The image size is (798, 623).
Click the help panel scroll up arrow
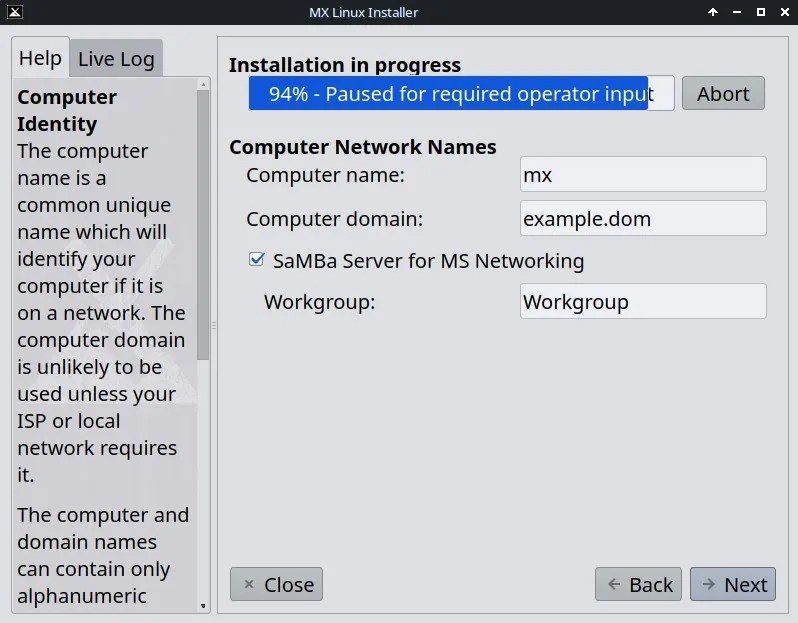click(x=203, y=84)
